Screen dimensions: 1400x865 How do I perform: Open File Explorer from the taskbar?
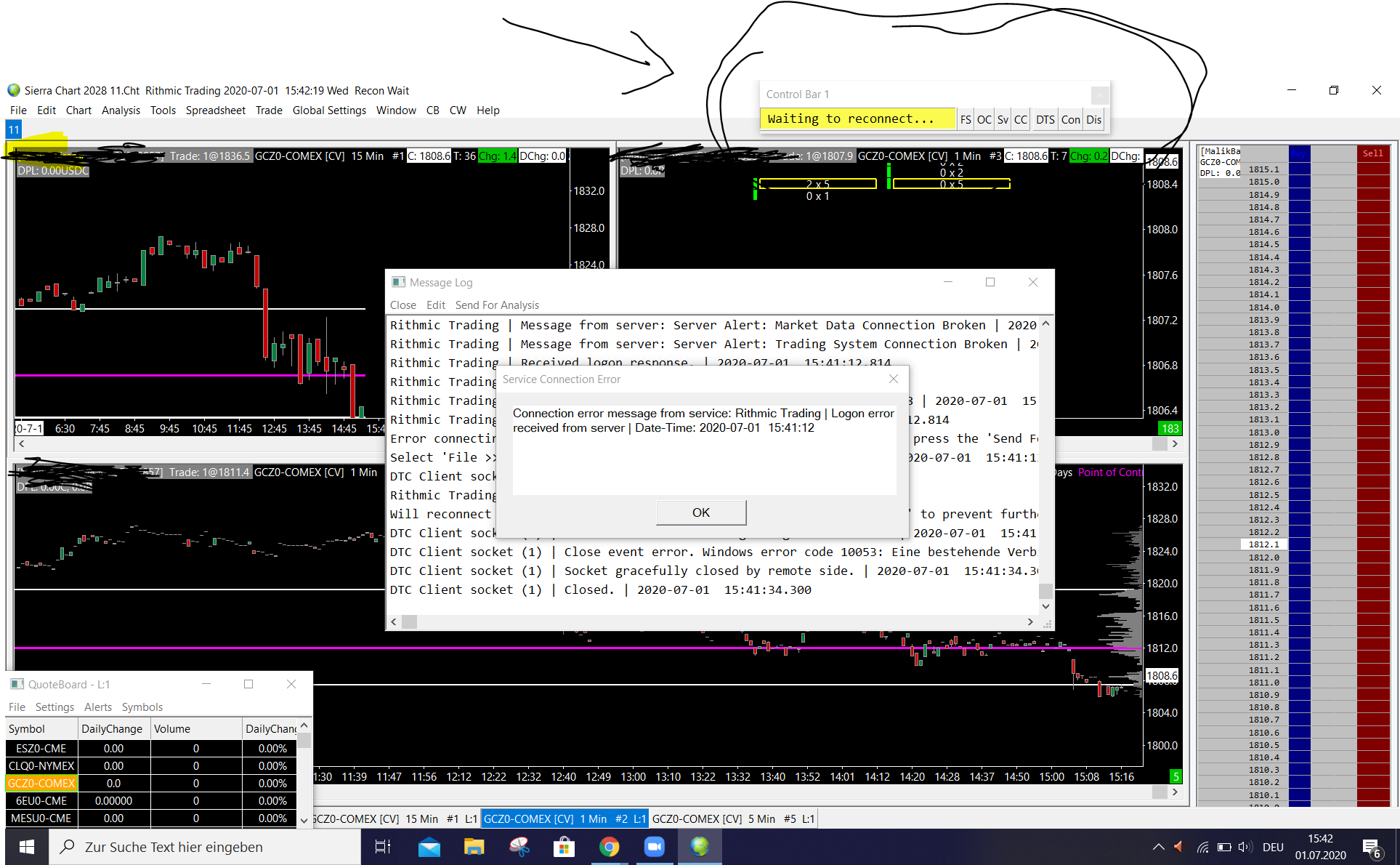pos(474,847)
